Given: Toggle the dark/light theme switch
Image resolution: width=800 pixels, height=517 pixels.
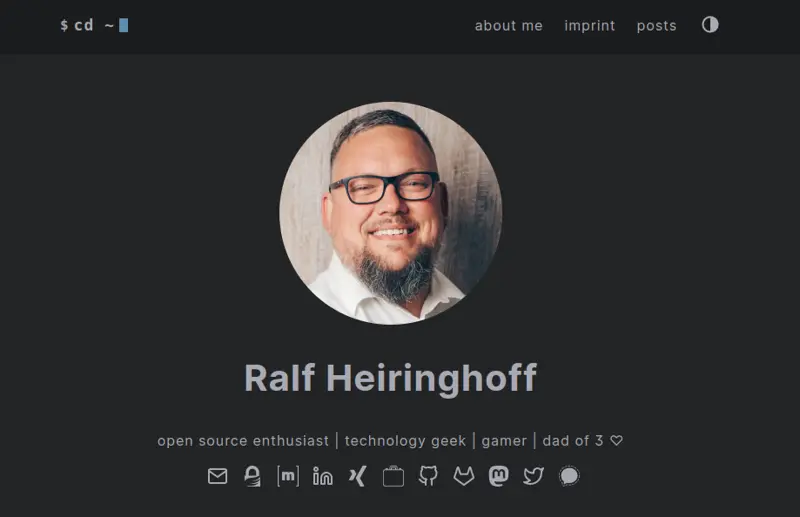Looking at the screenshot, I should [710, 24].
